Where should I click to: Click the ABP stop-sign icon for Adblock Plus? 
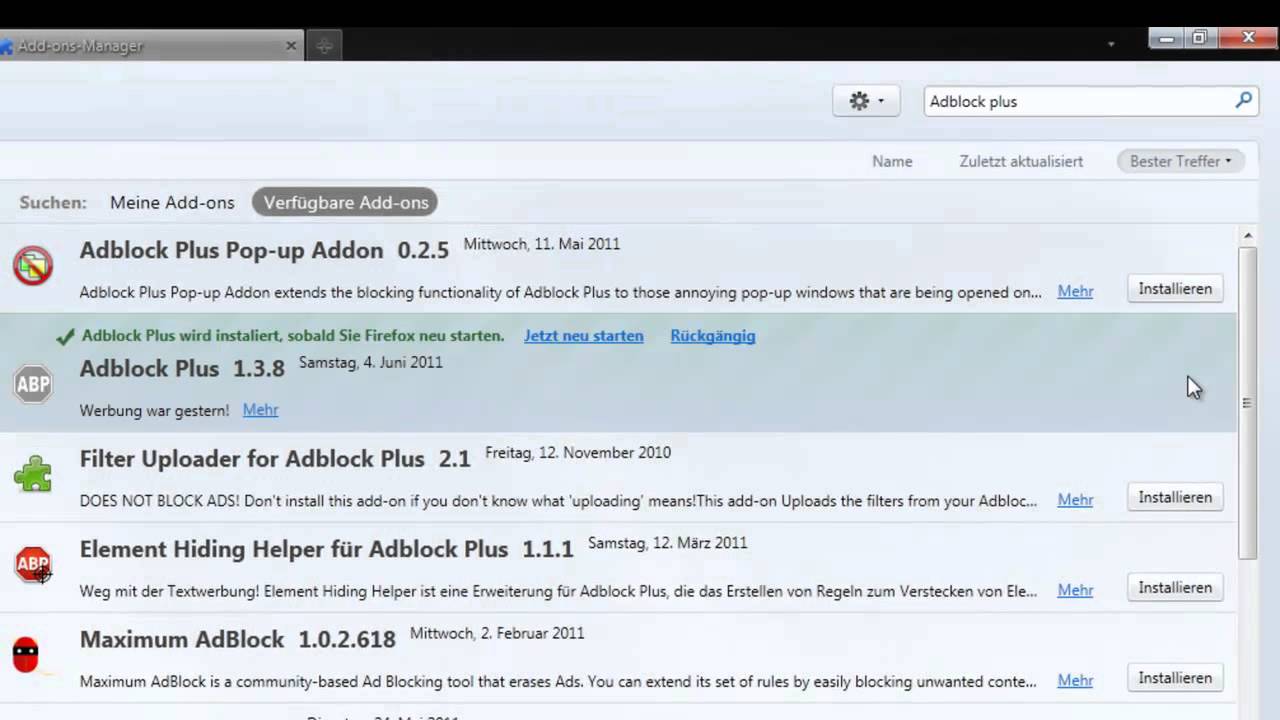pos(33,384)
